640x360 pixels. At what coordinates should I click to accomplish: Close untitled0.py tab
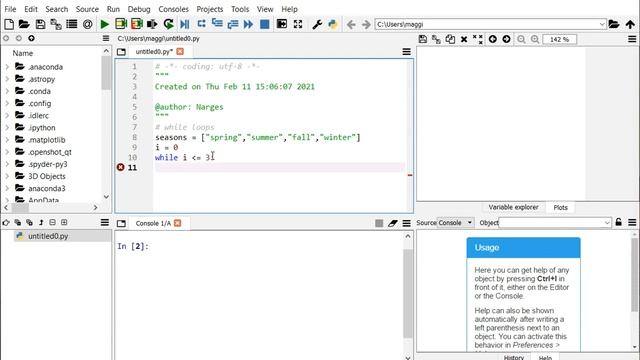click(180, 51)
